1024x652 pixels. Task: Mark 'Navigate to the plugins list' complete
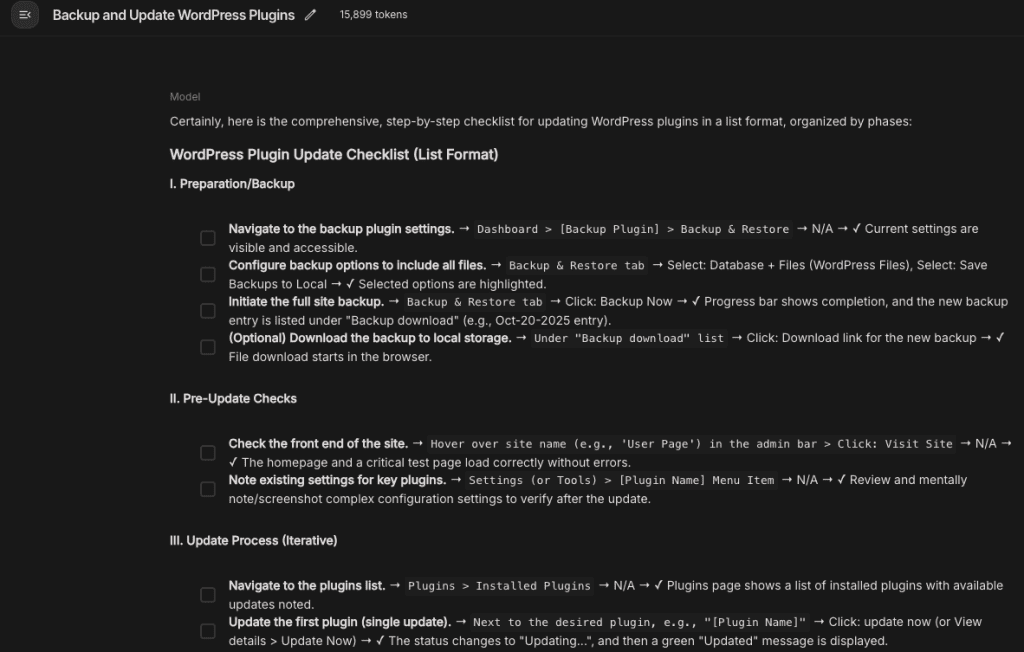[x=208, y=595]
